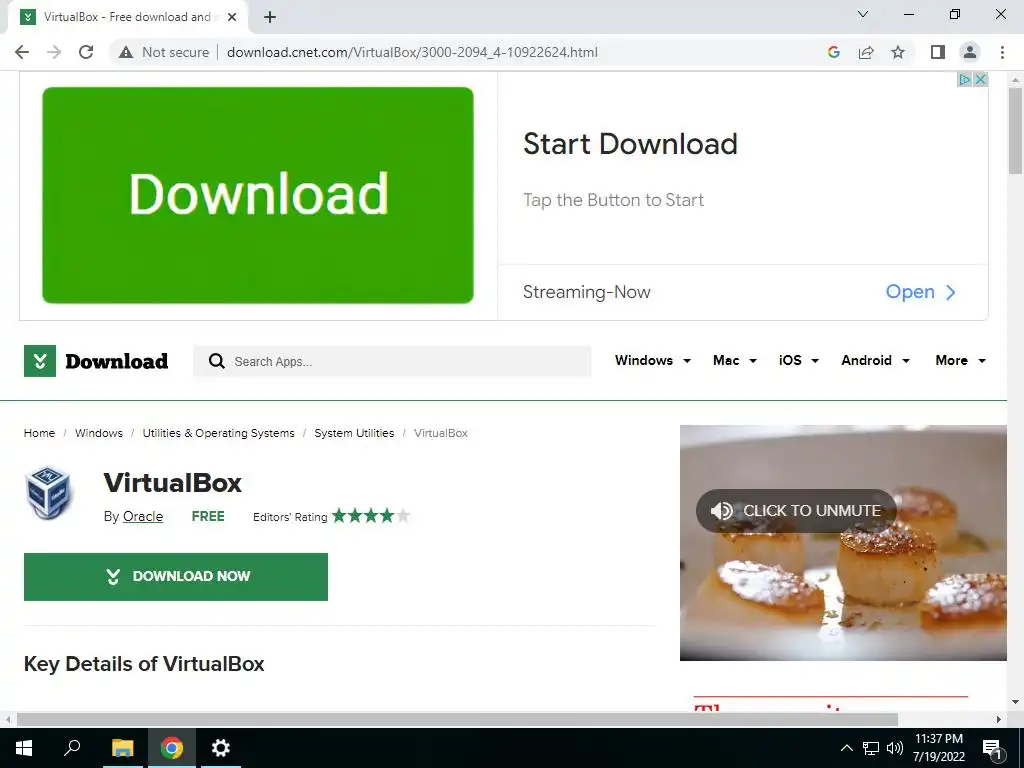The image size is (1024, 768).
Task: Close the ad with the X icon
Action: point(980,80)
